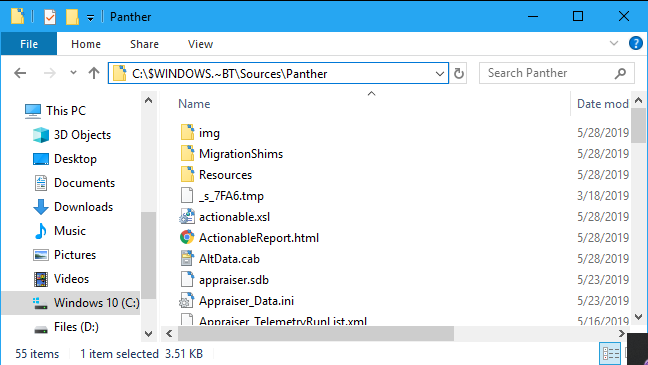Click the folder icon beside MigrationShims
This screenshot has width=648, height=365.
point(187,153)
